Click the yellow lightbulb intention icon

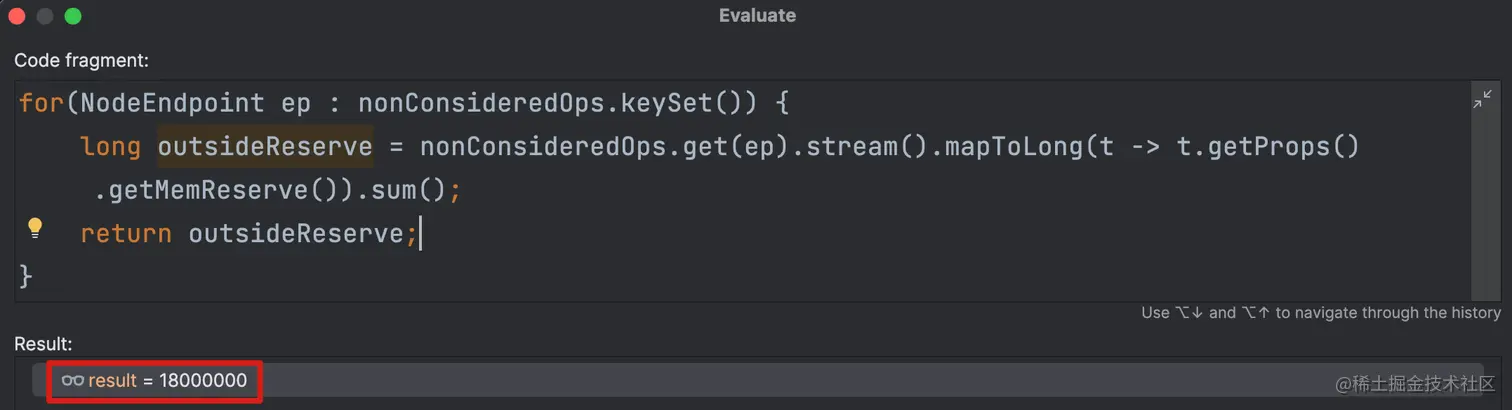coord(35,228)
